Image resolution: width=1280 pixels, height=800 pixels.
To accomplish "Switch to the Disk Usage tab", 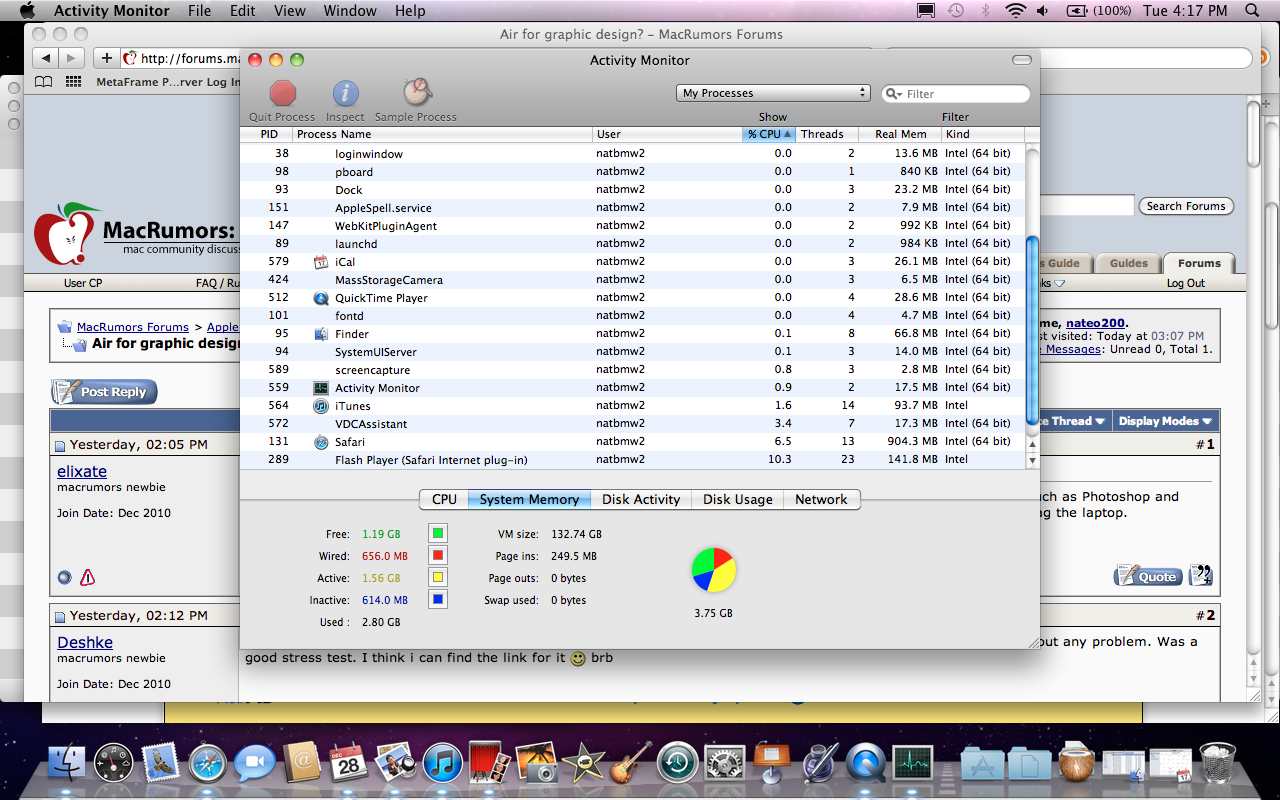I will [738, 499].
